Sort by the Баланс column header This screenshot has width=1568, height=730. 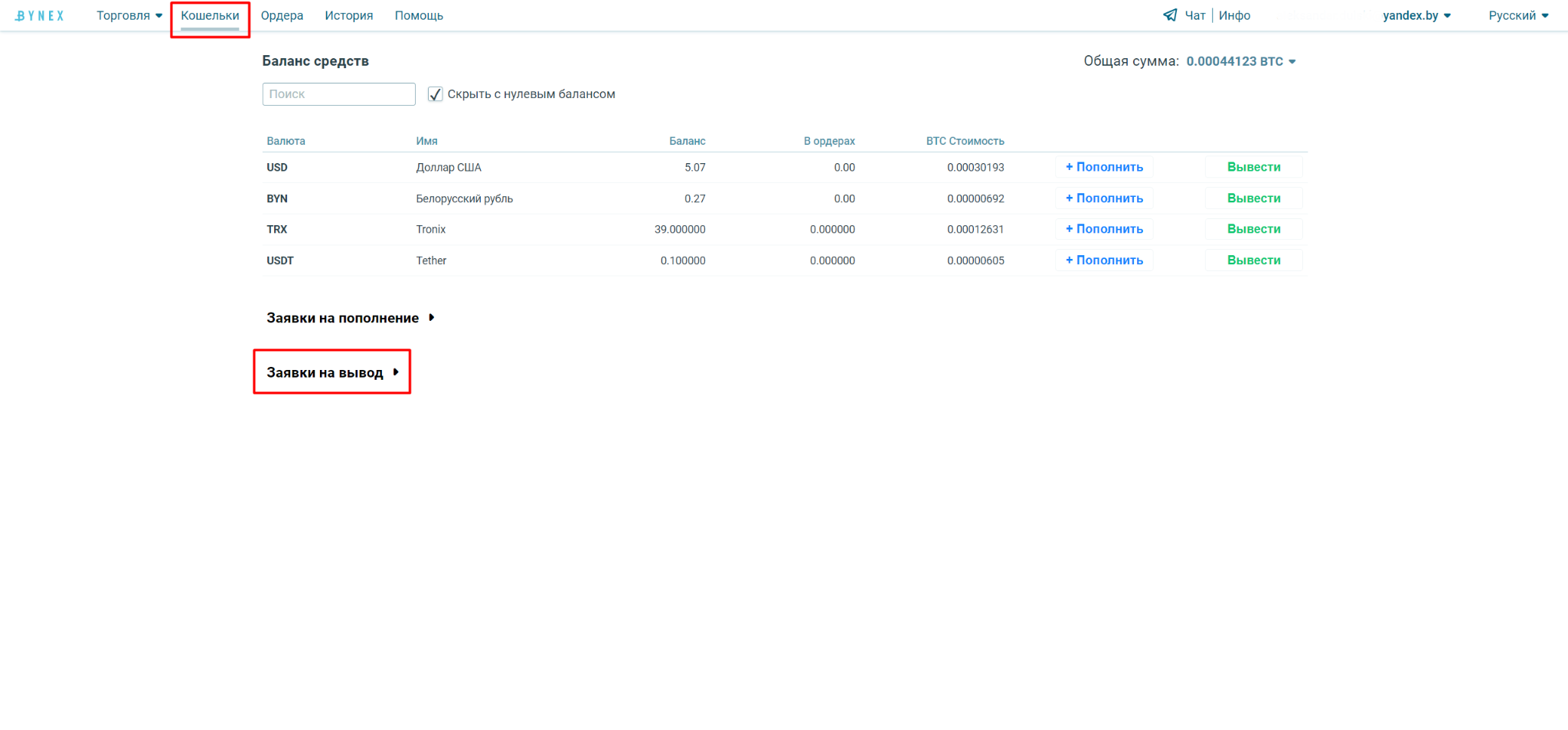(x=687, y=141)
